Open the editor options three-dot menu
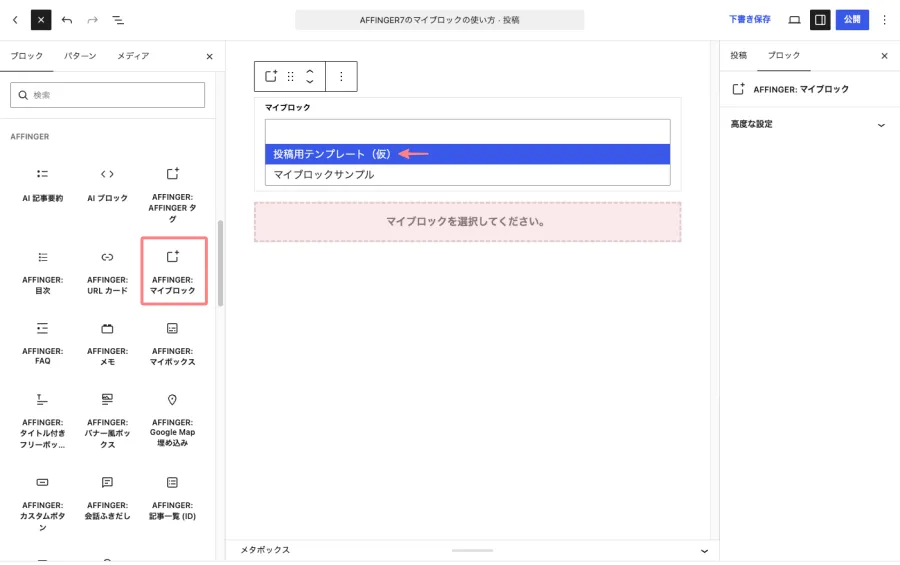900x565 pixels. pyautogui.click(x=885, y=20)
